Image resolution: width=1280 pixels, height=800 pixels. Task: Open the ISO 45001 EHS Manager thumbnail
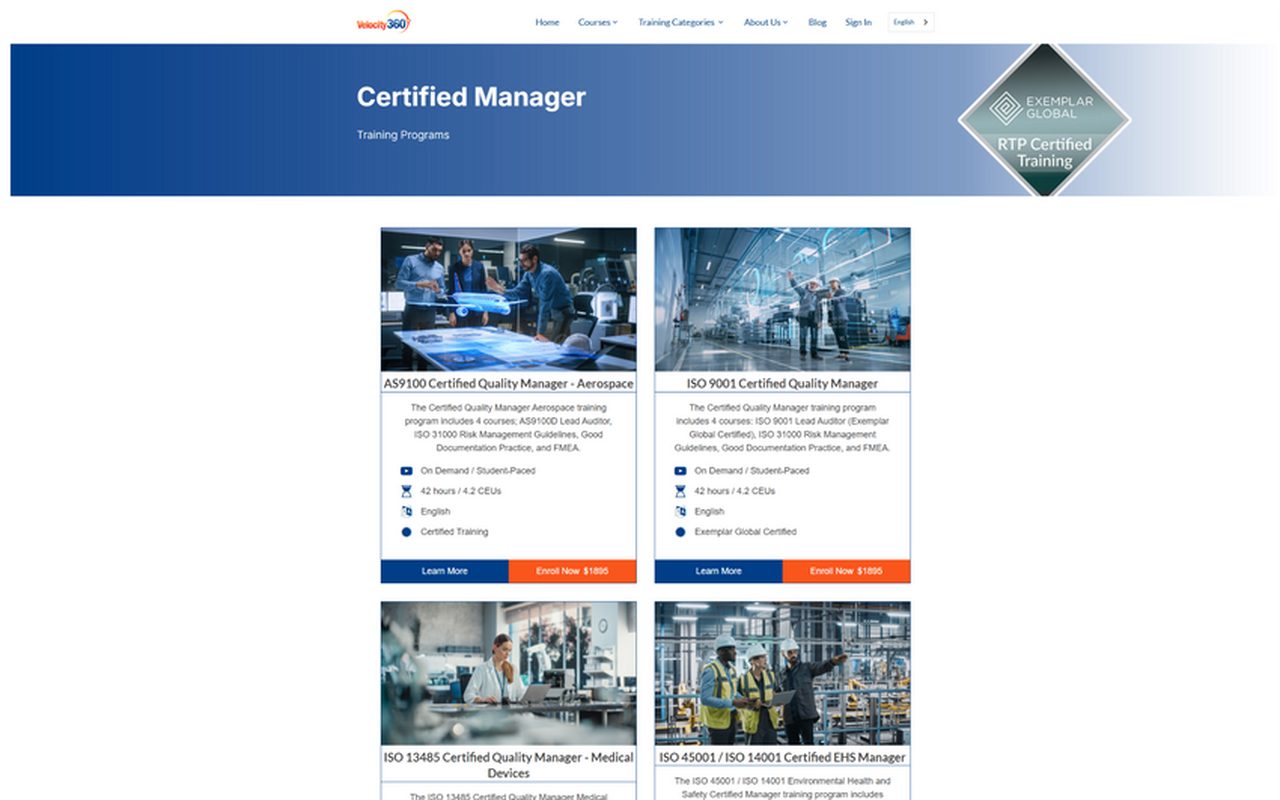(x=782, y=673)
